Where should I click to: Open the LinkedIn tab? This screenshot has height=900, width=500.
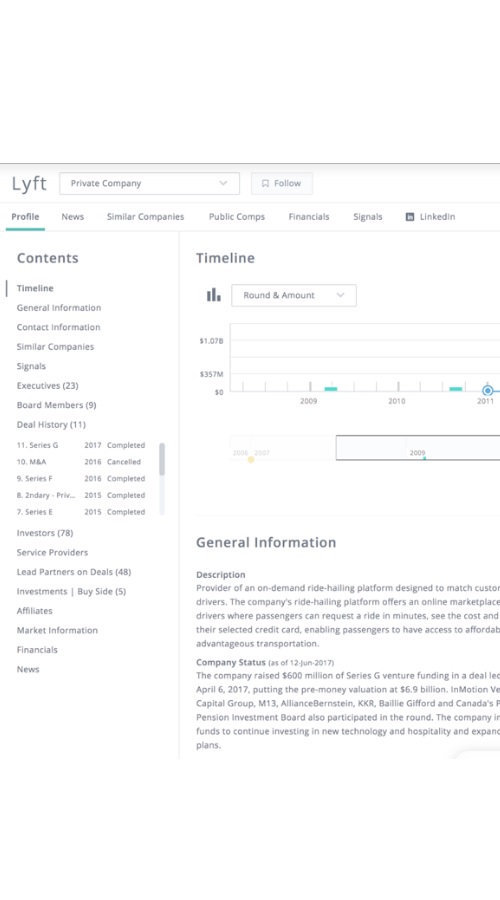(x=431, y=217)
